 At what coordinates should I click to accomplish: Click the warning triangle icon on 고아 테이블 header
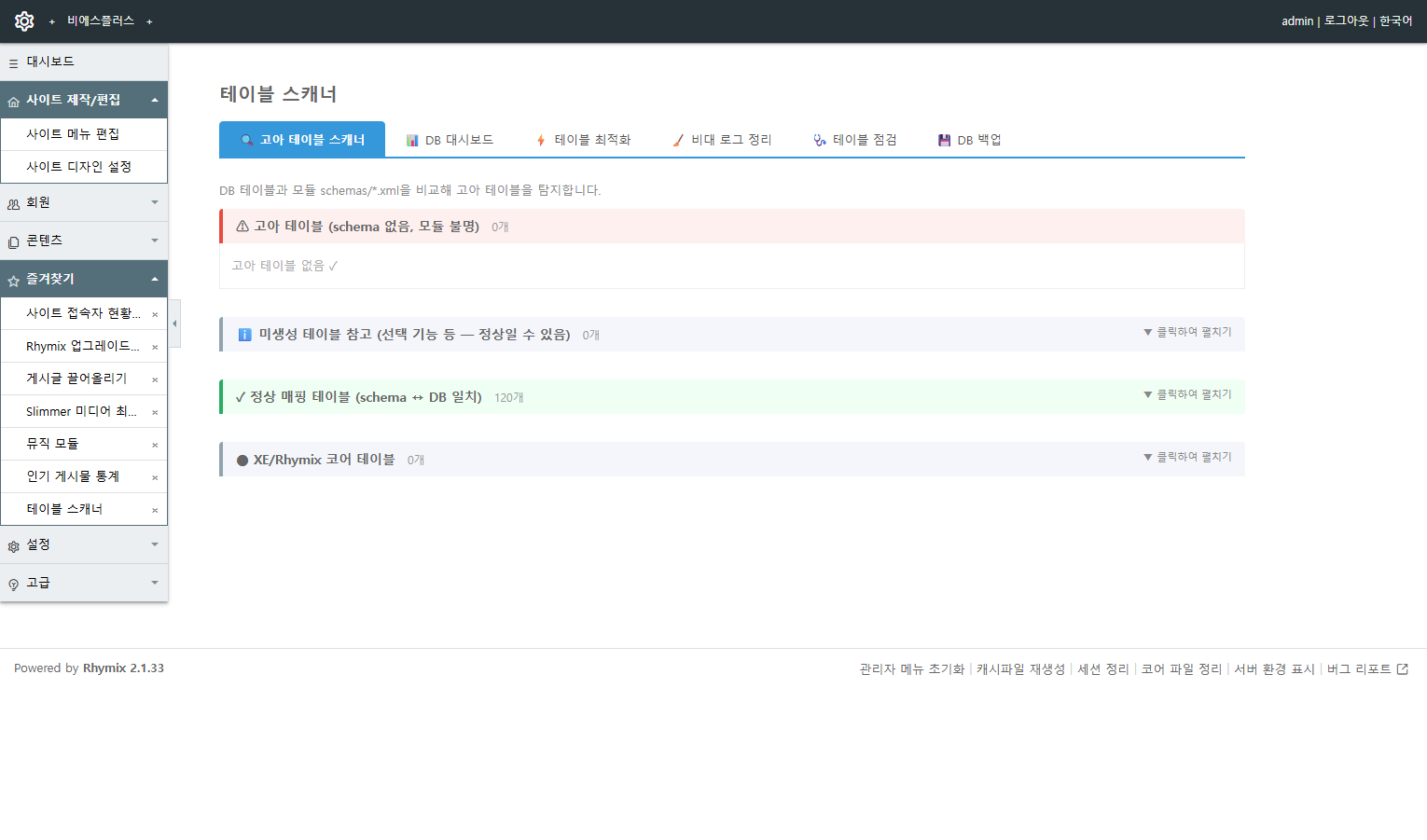[x=242, y=226]
